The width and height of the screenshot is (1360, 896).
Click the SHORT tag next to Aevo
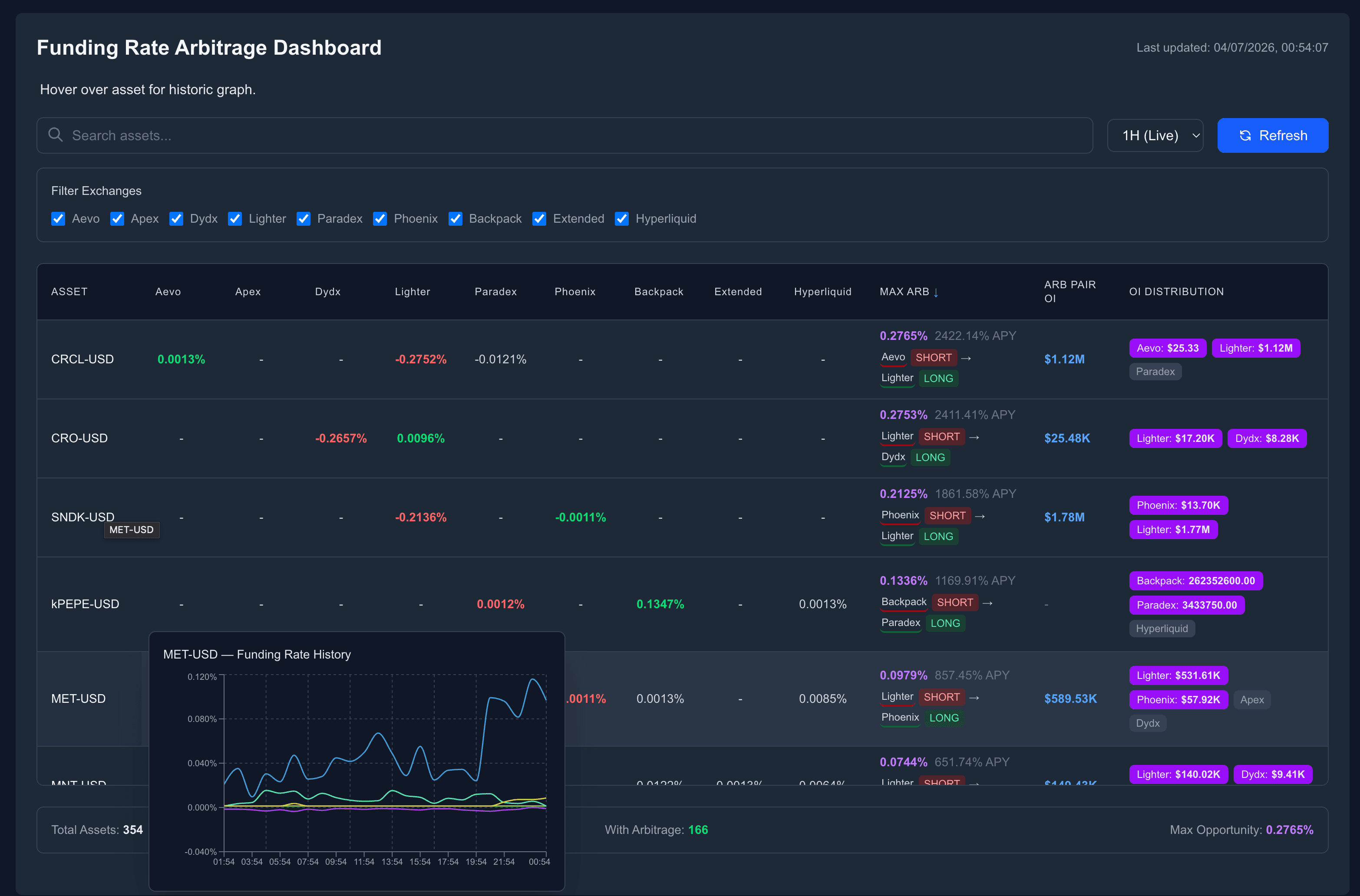click(x=933, y=358)
